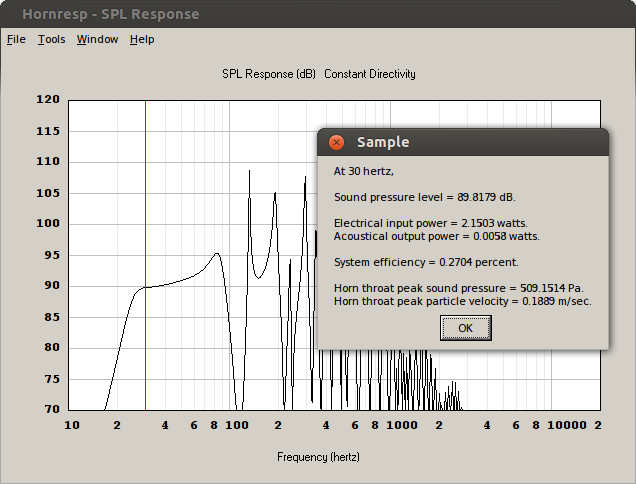Open the Help menu
Image resolution: width=636 pixels, height=484 pixels.
tap(142, 39)
